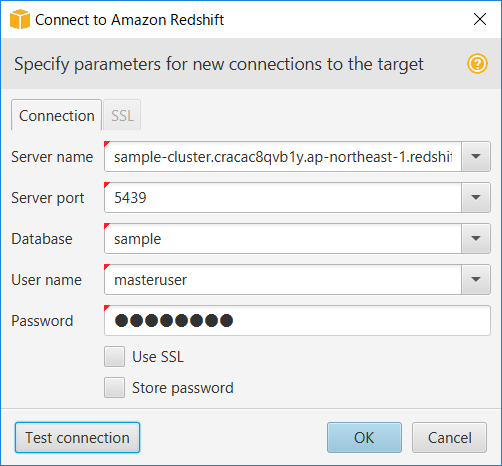This screenshot has width=502, height=466.
Task: Click the Cancel button
Action: 449,437
